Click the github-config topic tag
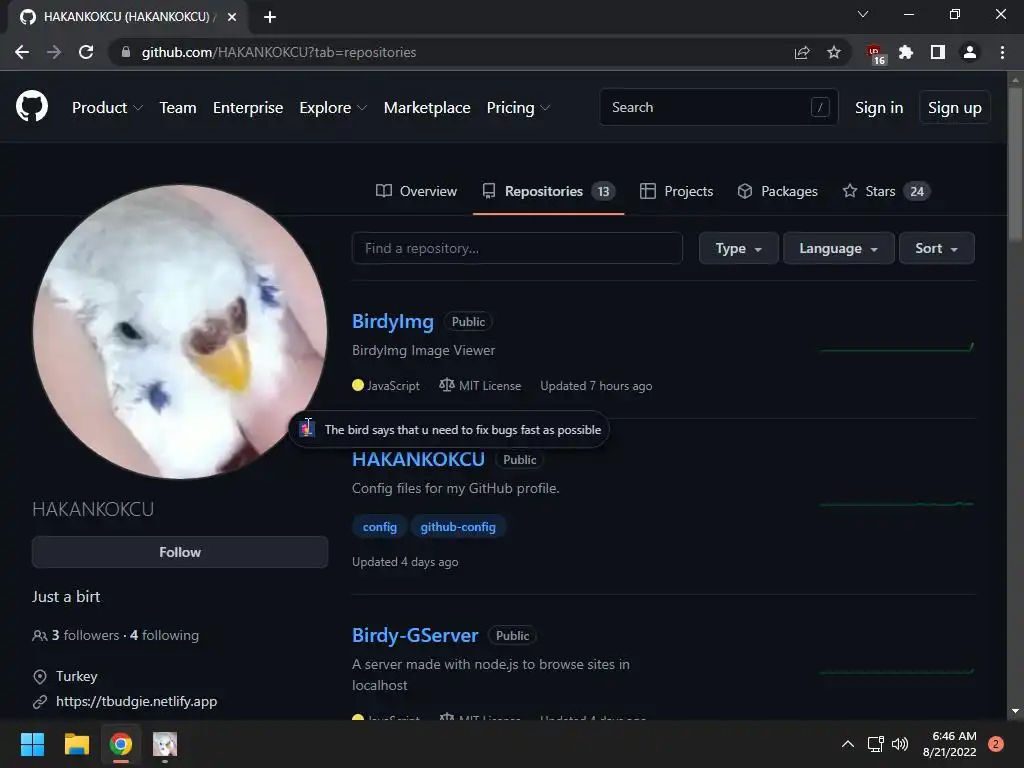 point(458,526)
